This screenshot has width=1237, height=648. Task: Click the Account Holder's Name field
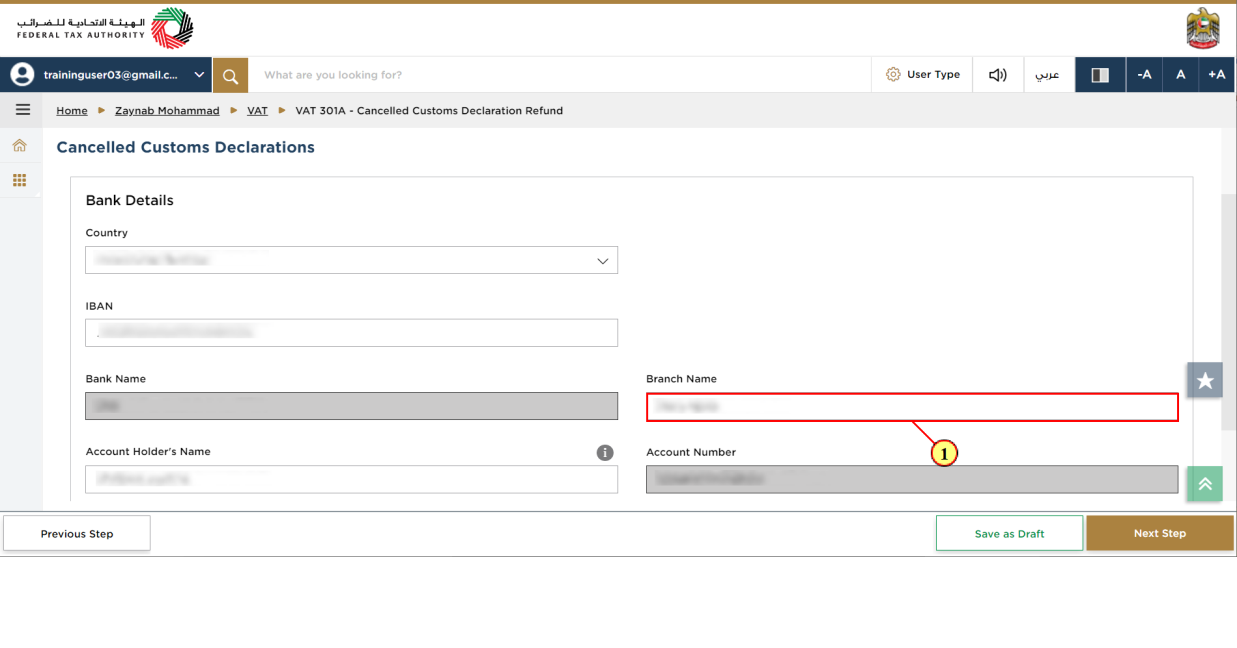click(352, 479)
